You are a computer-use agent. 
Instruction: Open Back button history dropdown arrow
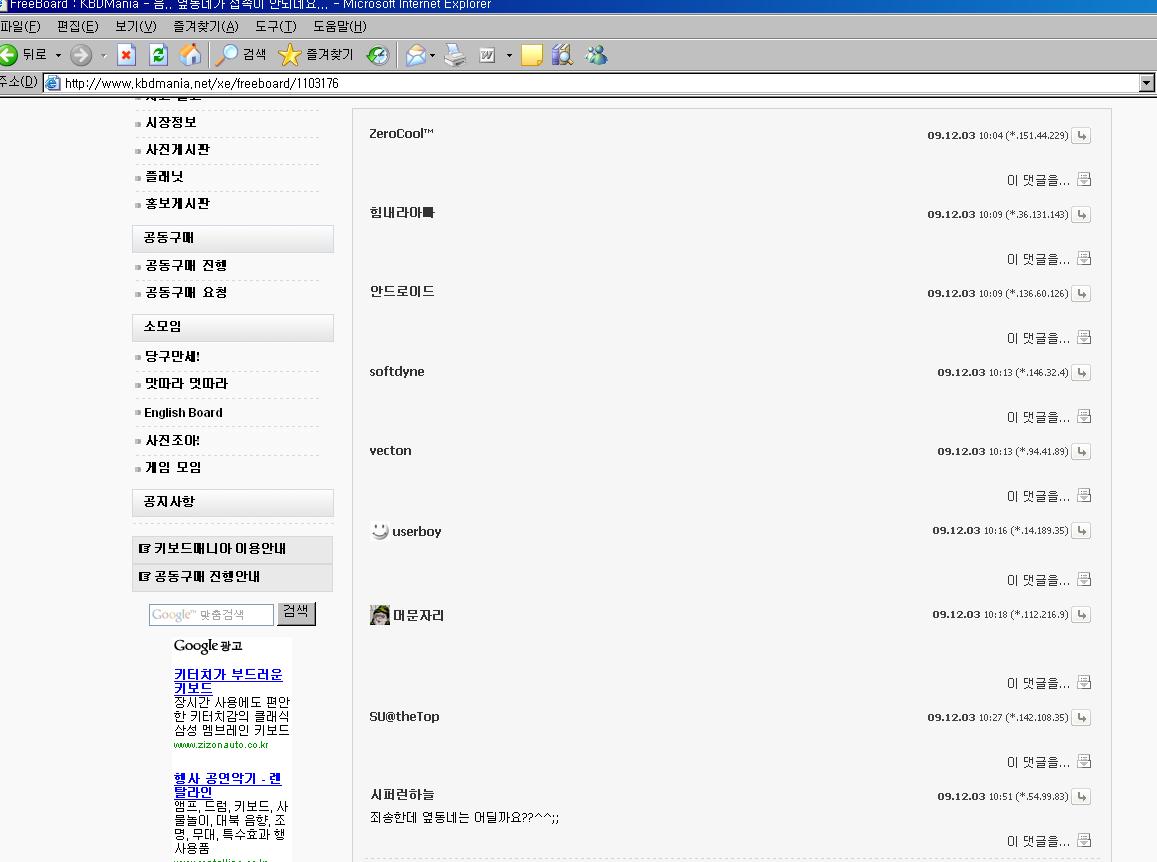(58, 55)
